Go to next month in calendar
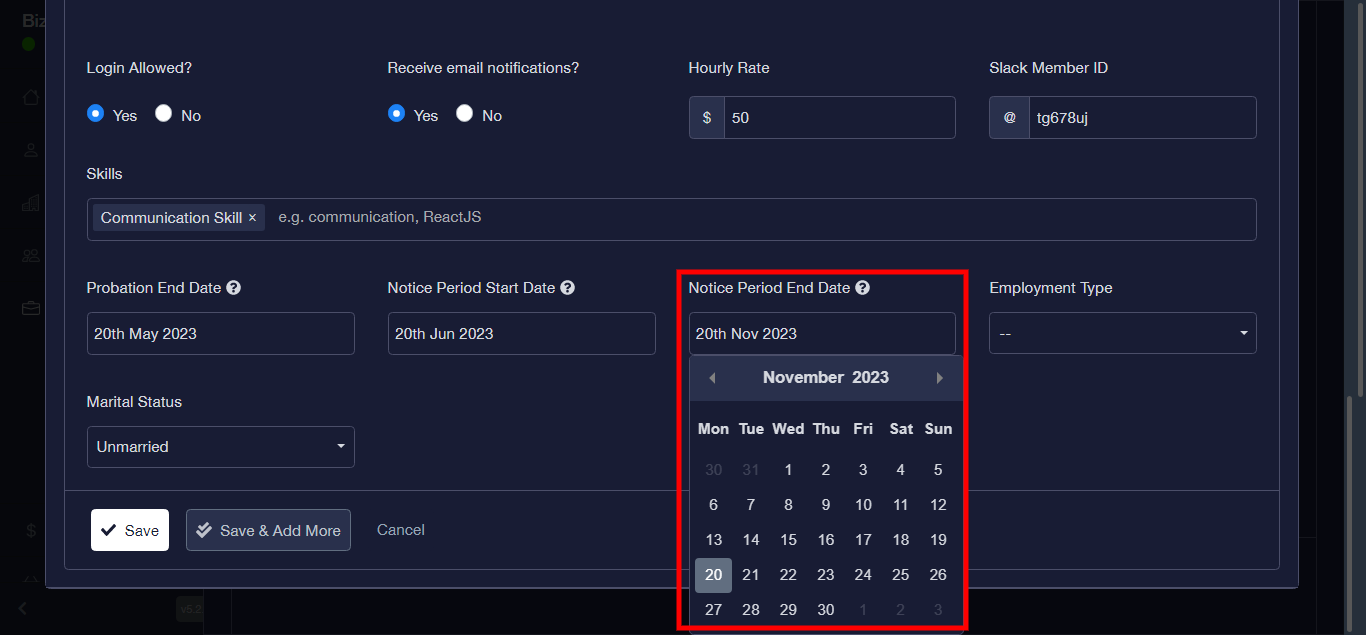 [939, 378]
